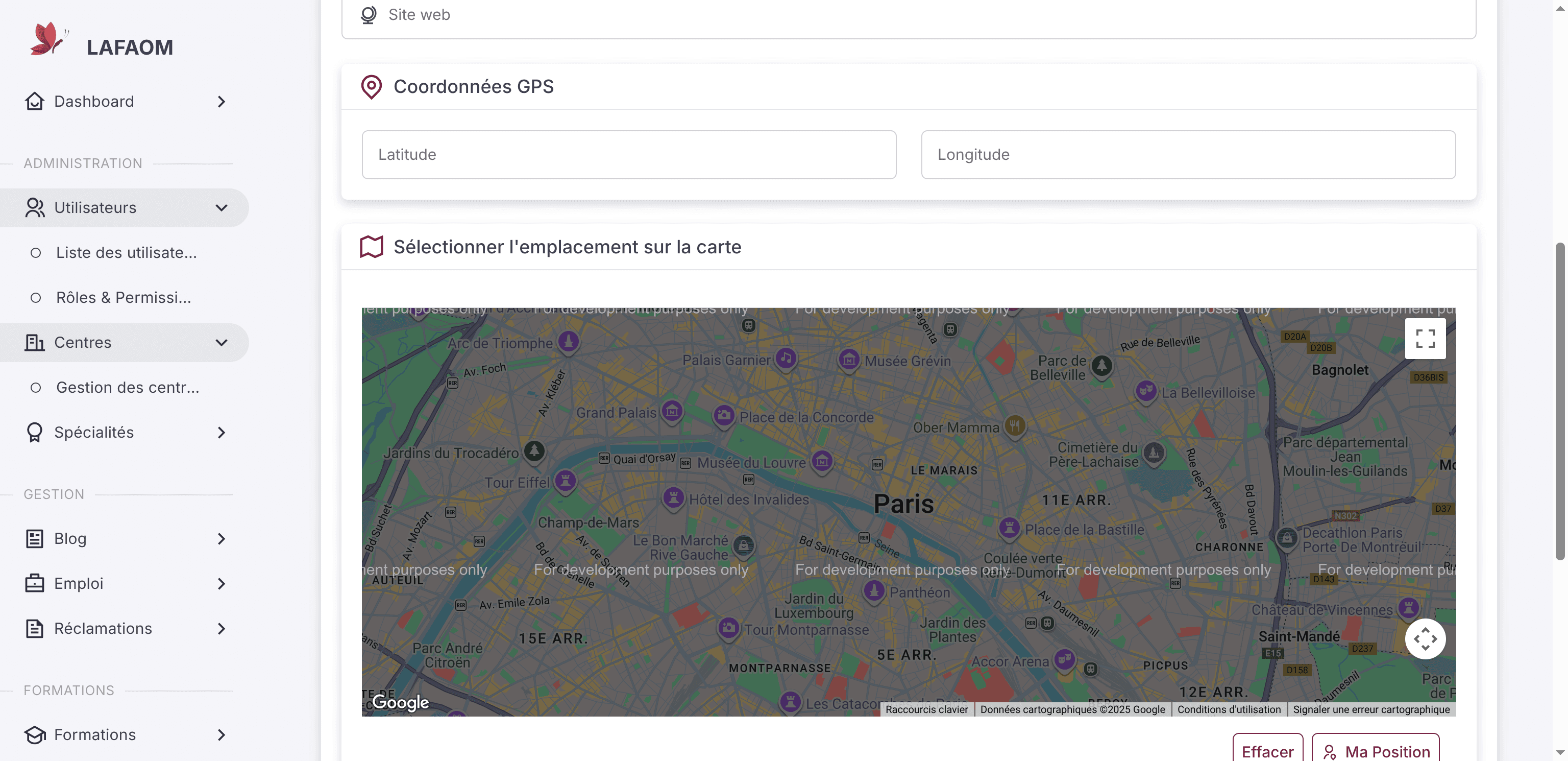The height and width of the screenshot is (761, 1568).
Task: Focus the Latitude input field
Action: pos(629,155)
